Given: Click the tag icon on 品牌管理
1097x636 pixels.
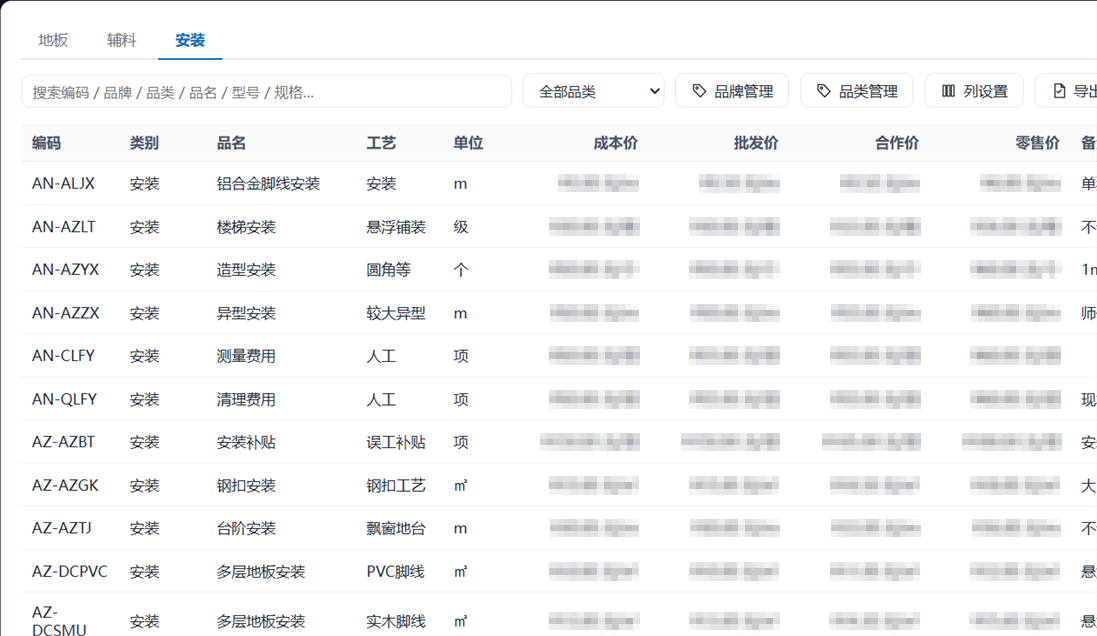Looking at the screenshot, I should pyautogui.click(x=699, y=91).
